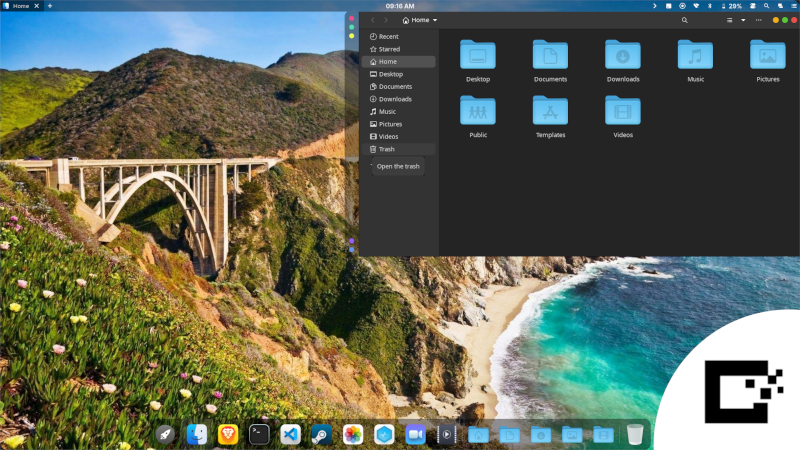
Task: Open the Trash bin in the dock
Action: [x=635, y=434]
